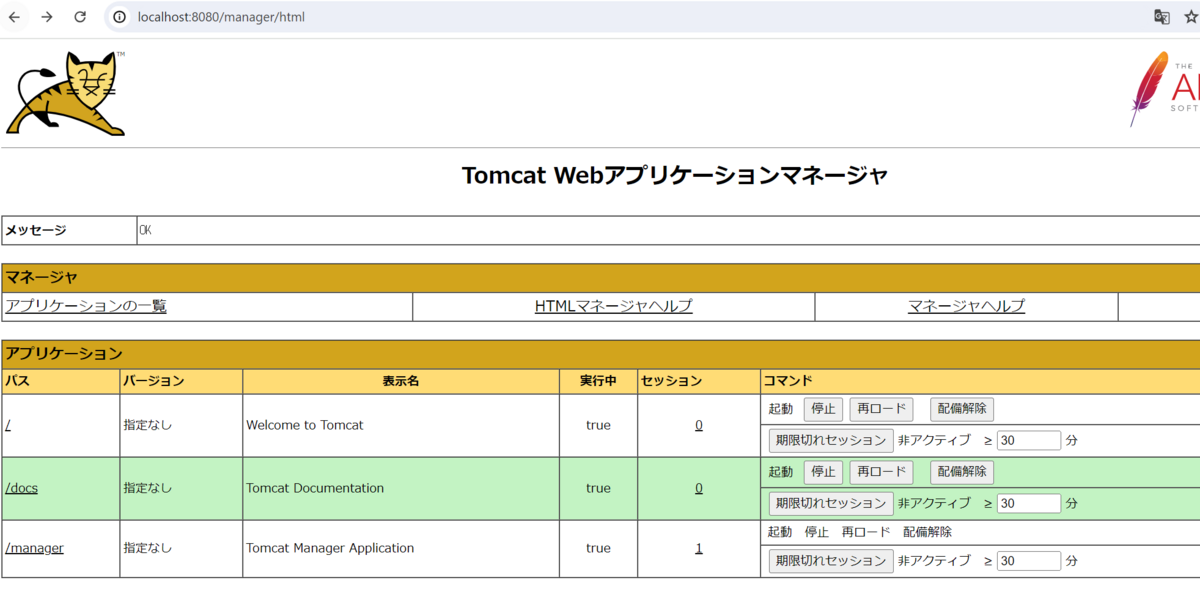Click the アプリケーション section header
Viewport: 1200px width, 594px height.
tap(600, 353)
